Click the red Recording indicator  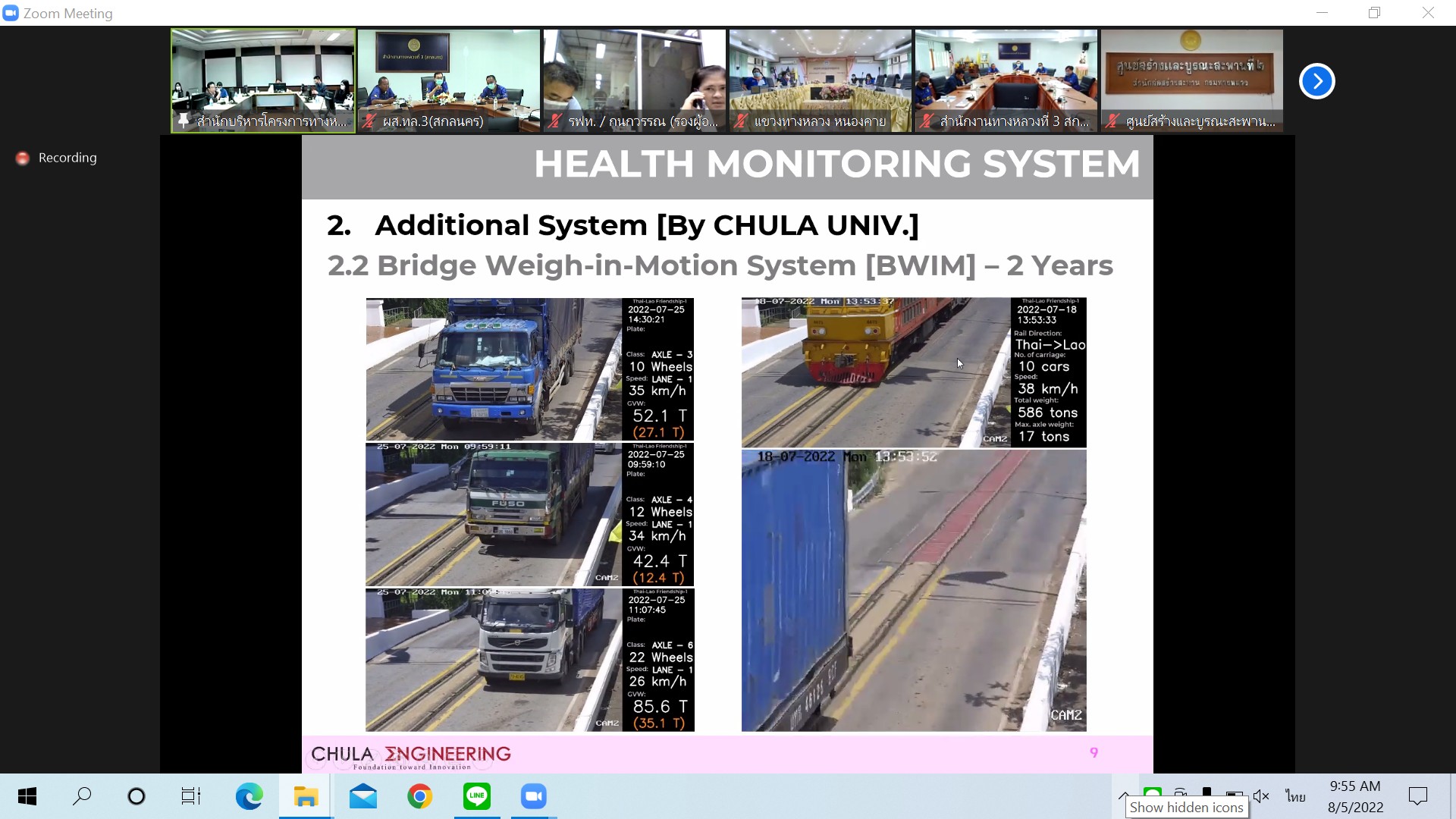pos(23,158)
